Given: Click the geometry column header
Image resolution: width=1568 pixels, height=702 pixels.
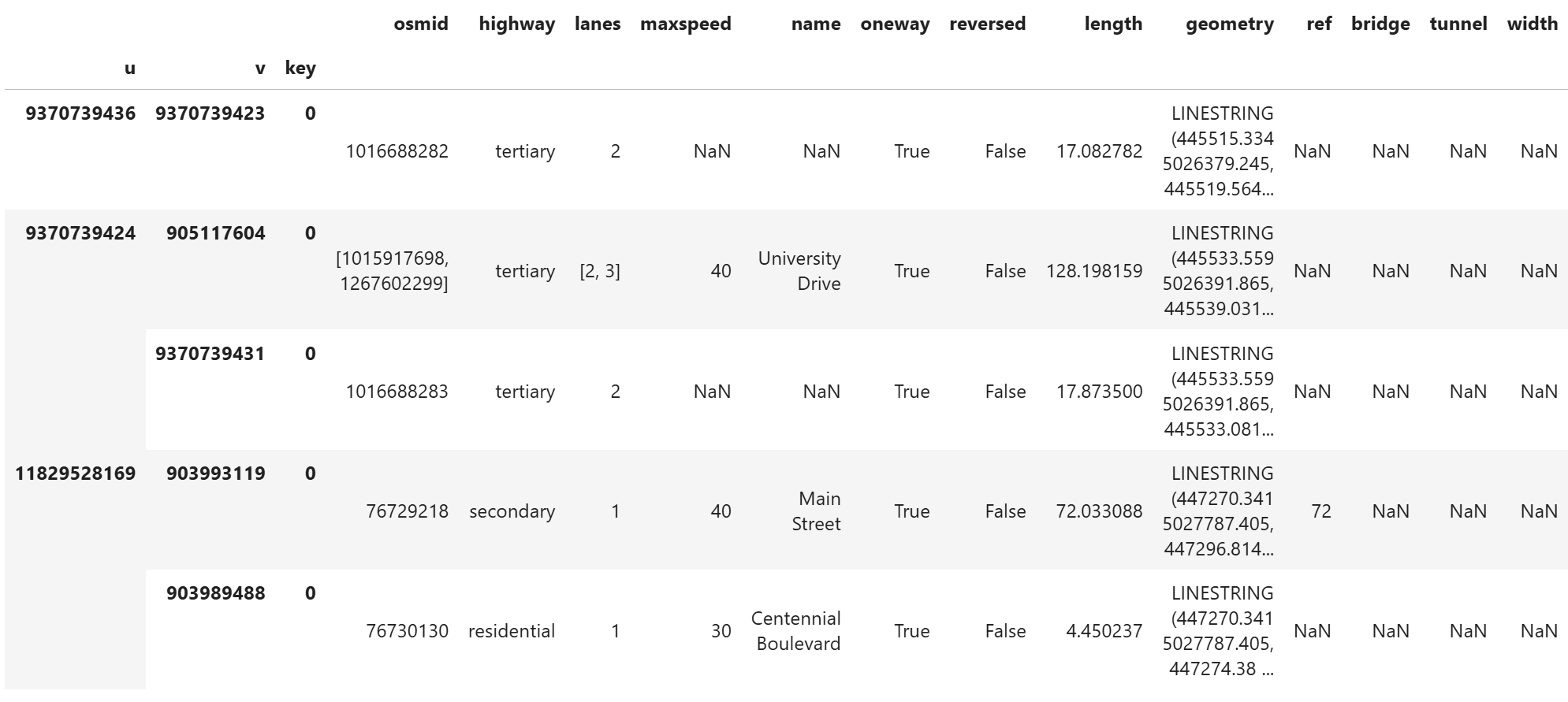Looking at the screenshot, I should 1229,24.
